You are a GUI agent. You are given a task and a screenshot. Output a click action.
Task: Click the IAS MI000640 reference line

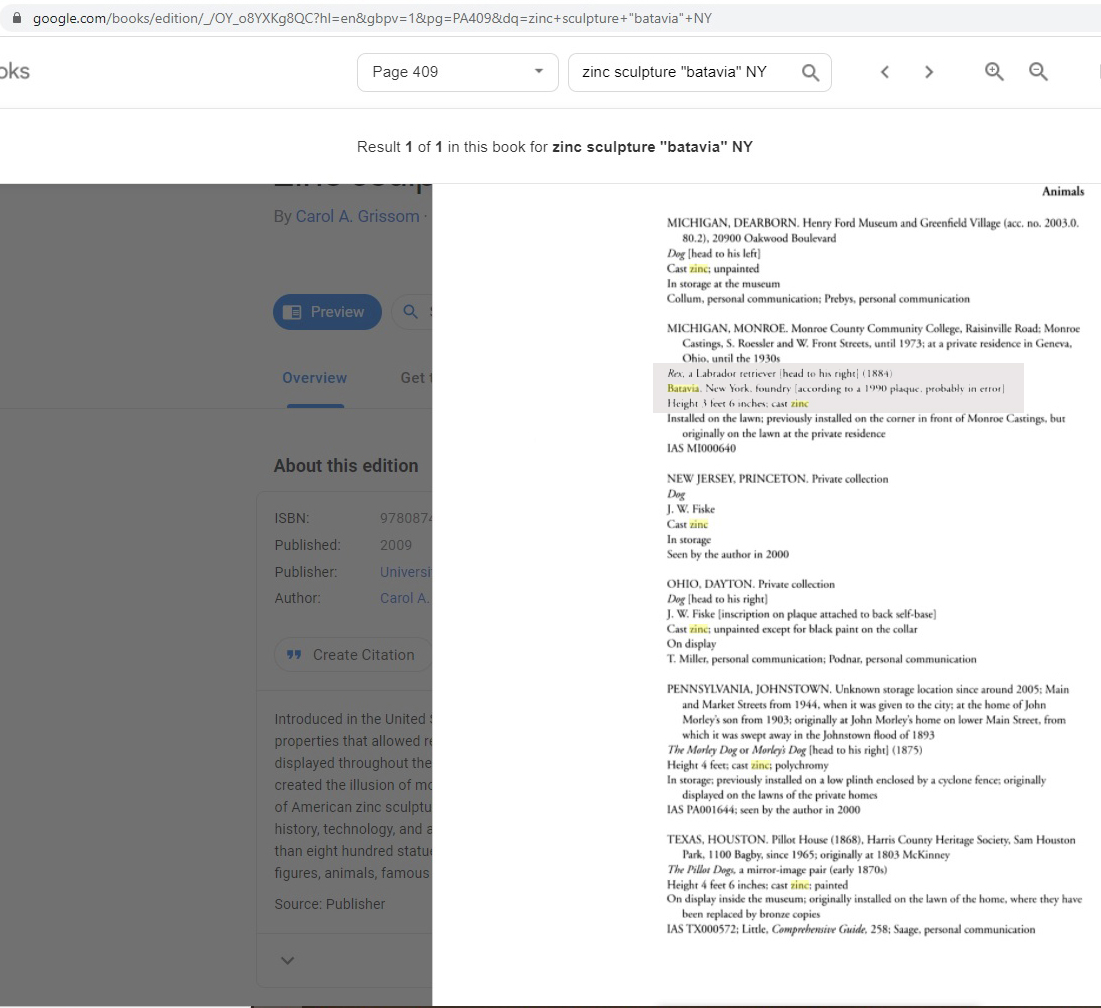[x=701, y=449]
